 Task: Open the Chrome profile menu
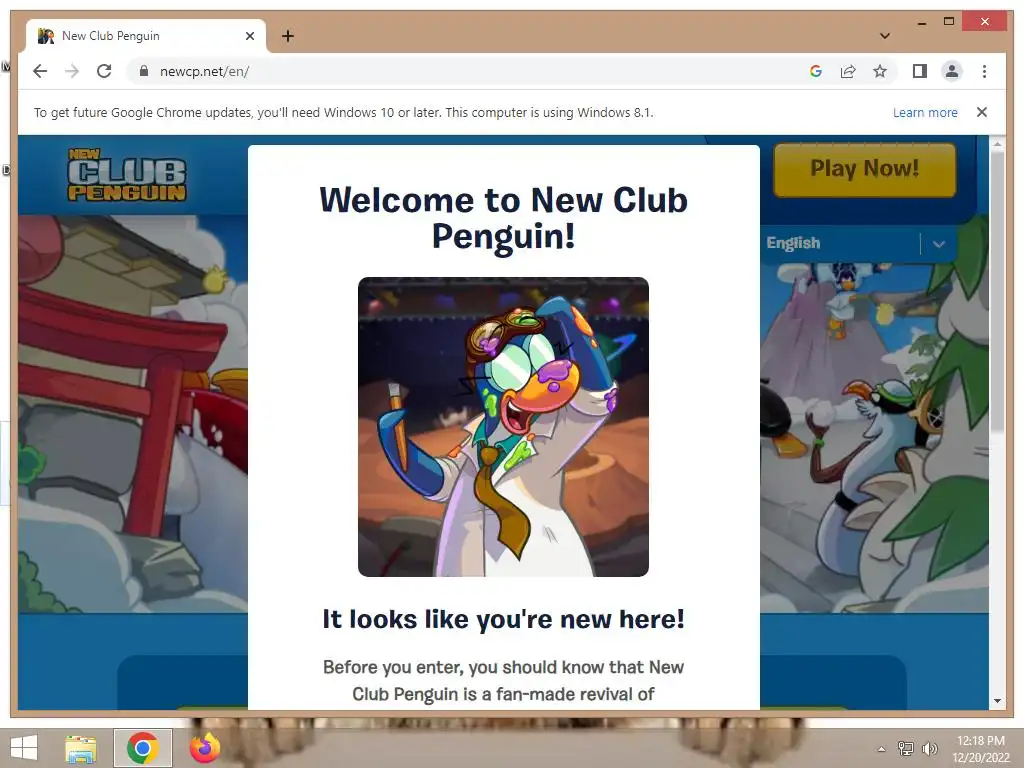[x=952, y=71]
